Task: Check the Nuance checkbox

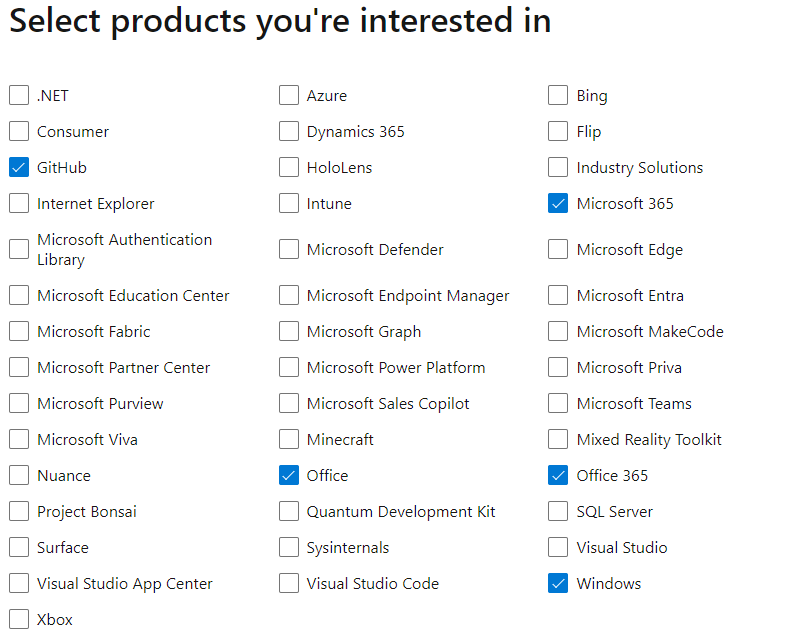Action: (19, 475)
